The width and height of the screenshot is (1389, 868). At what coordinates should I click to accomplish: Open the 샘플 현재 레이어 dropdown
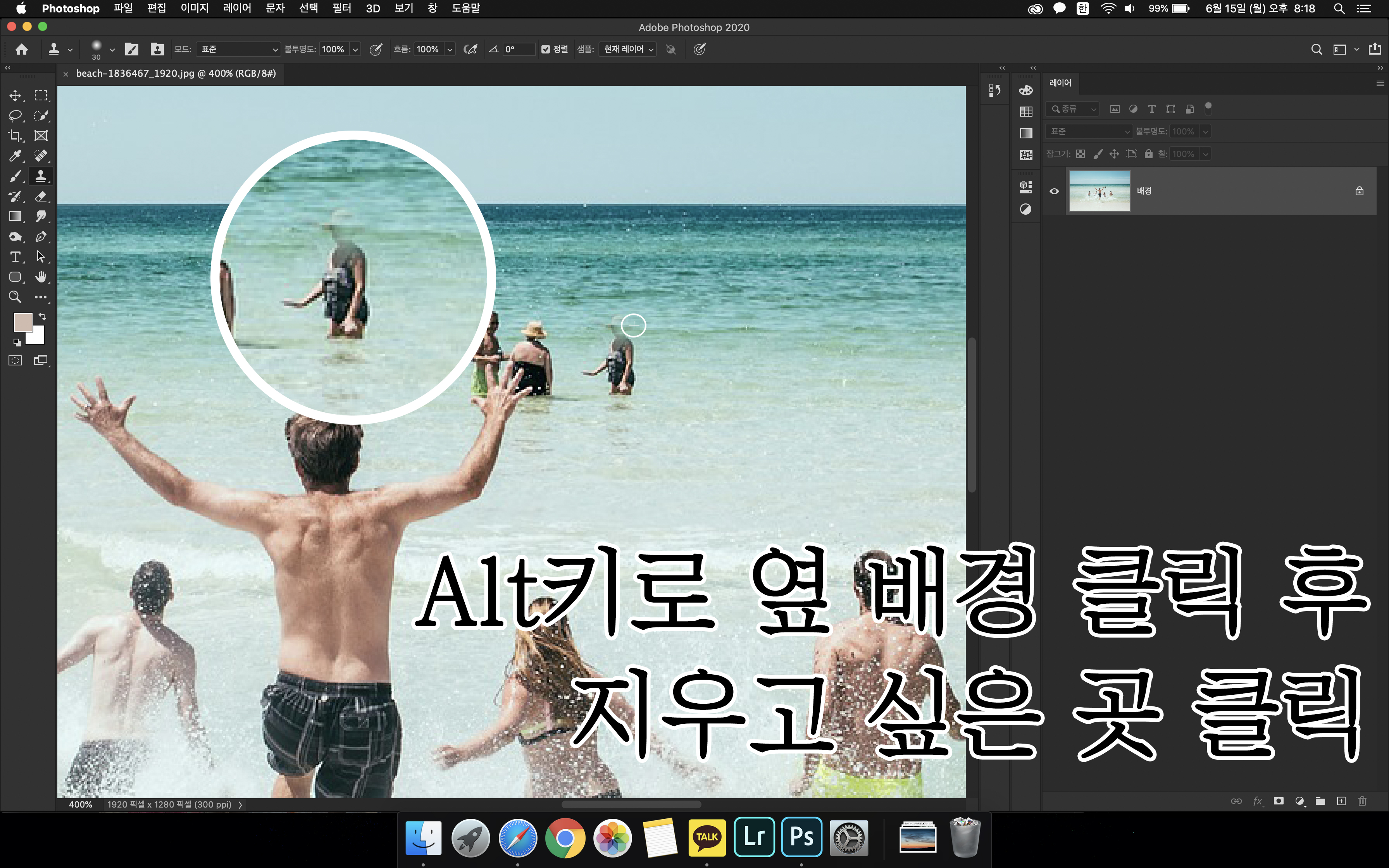click(628, 49)
